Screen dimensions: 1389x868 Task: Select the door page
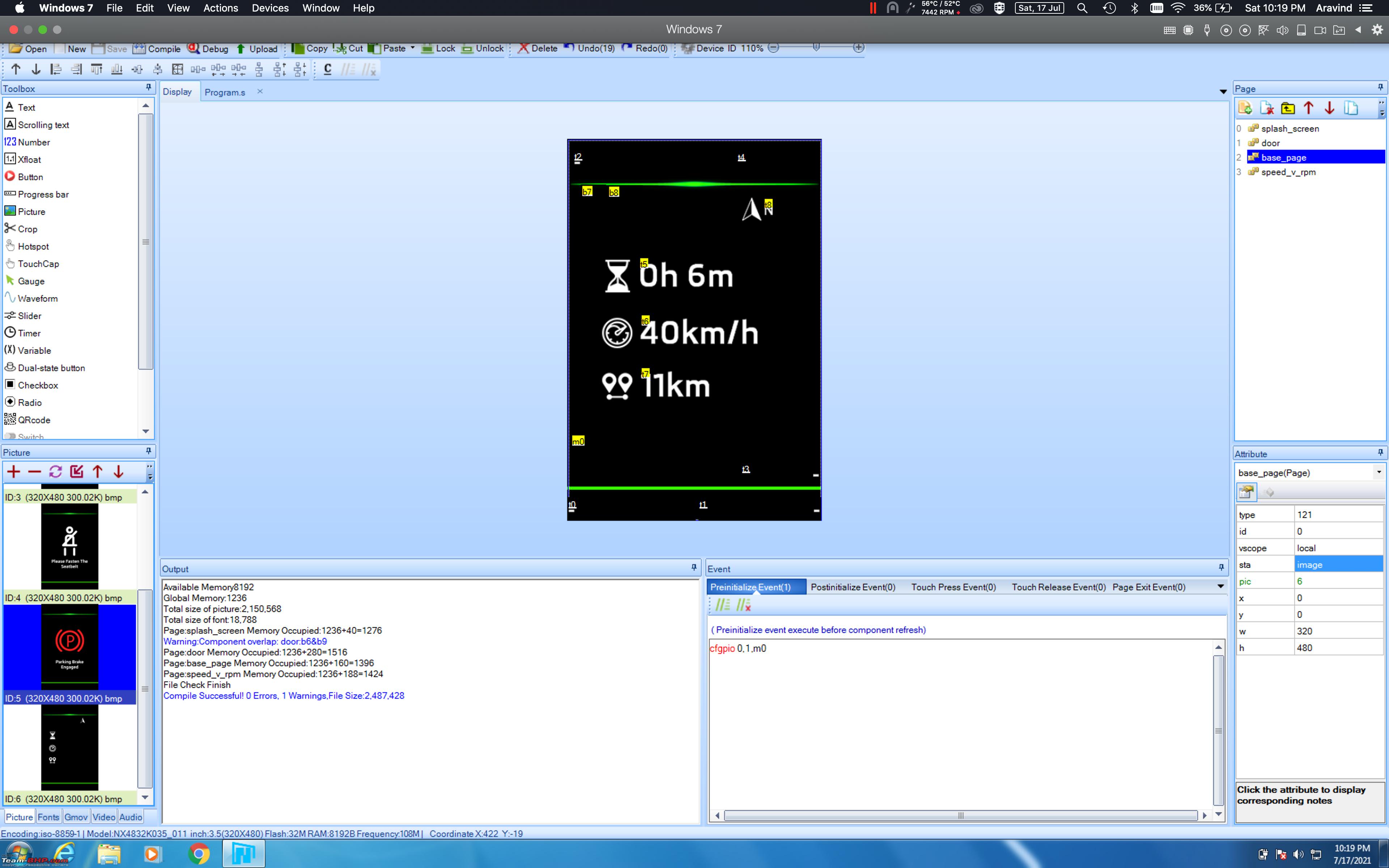tap(1270, 143)
